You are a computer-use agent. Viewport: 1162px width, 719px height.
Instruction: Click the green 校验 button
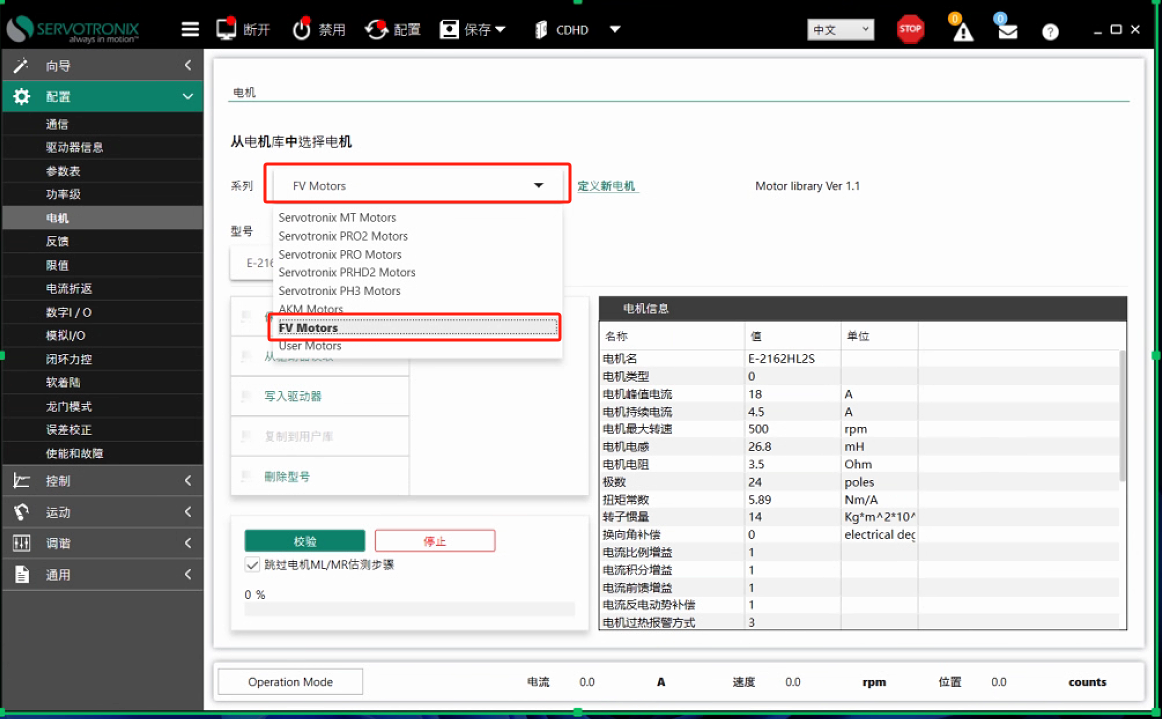305,541
